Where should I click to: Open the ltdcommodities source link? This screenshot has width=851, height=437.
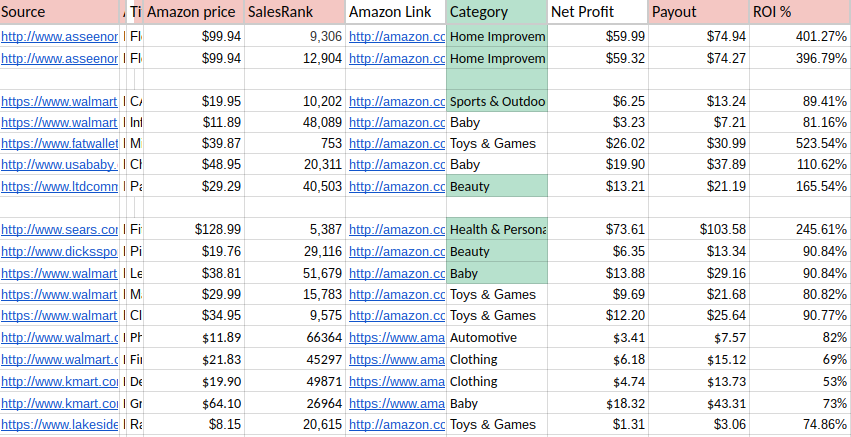coord(60,186)
